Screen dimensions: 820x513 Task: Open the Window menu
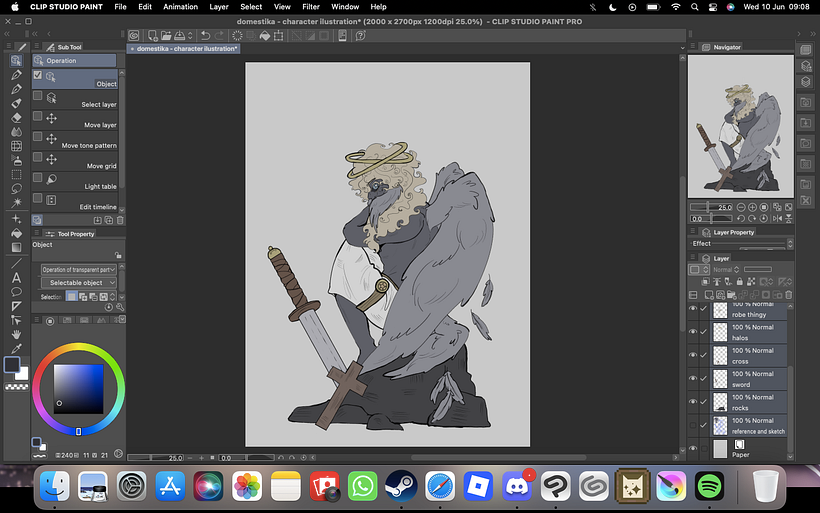(345, 7)
